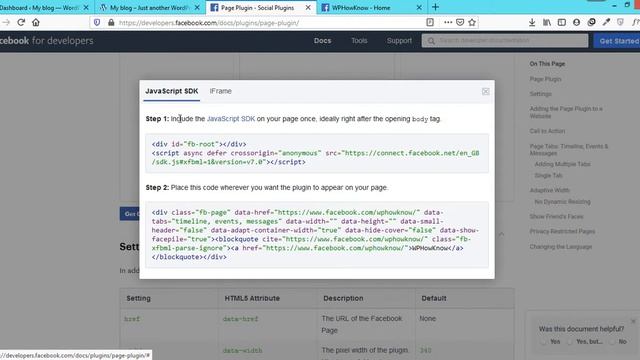Open tracking protection shield icon in address bar
640x360 pixels.
pyautogui.click(x=97, y=22)
